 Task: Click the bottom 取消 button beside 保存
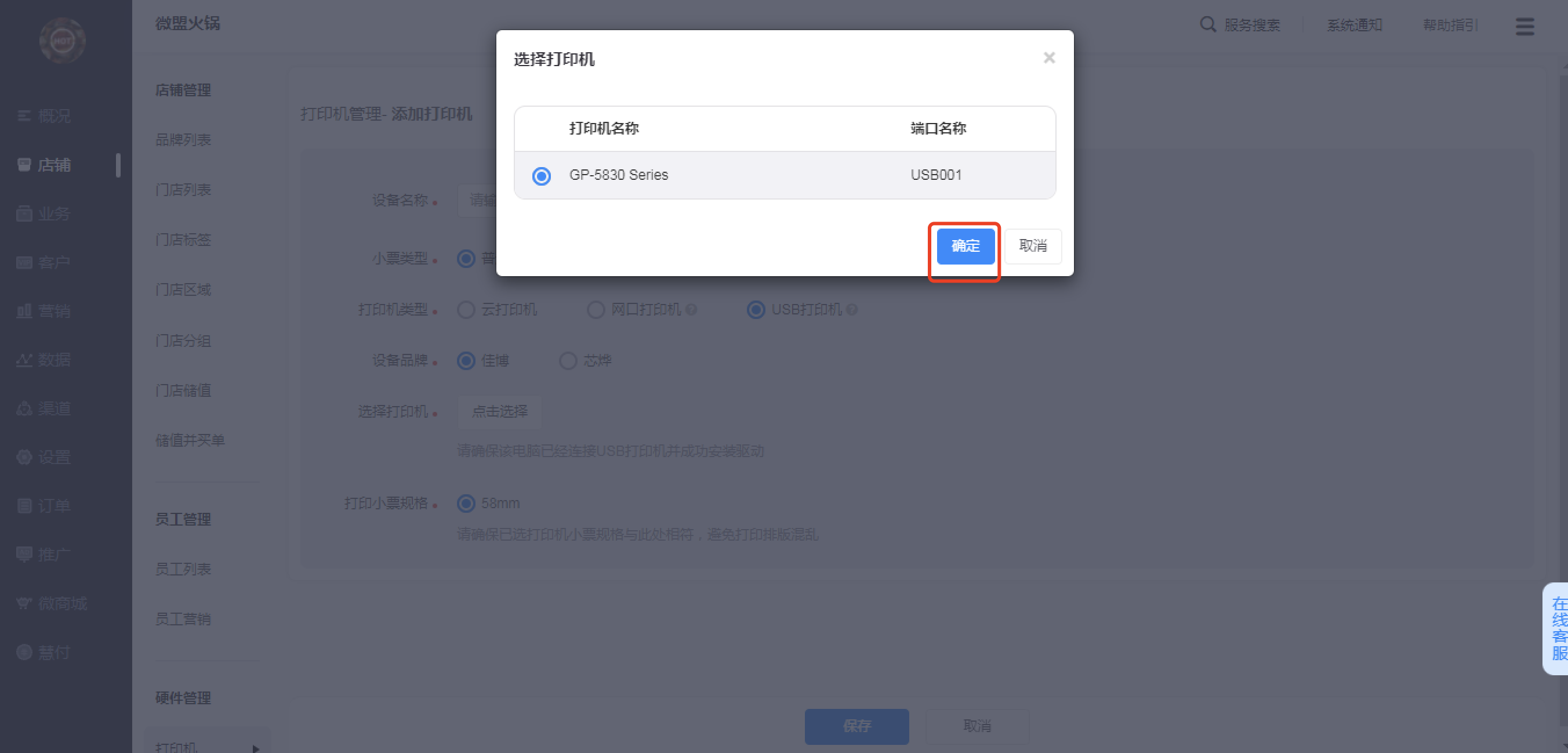(x=977, y=726)
